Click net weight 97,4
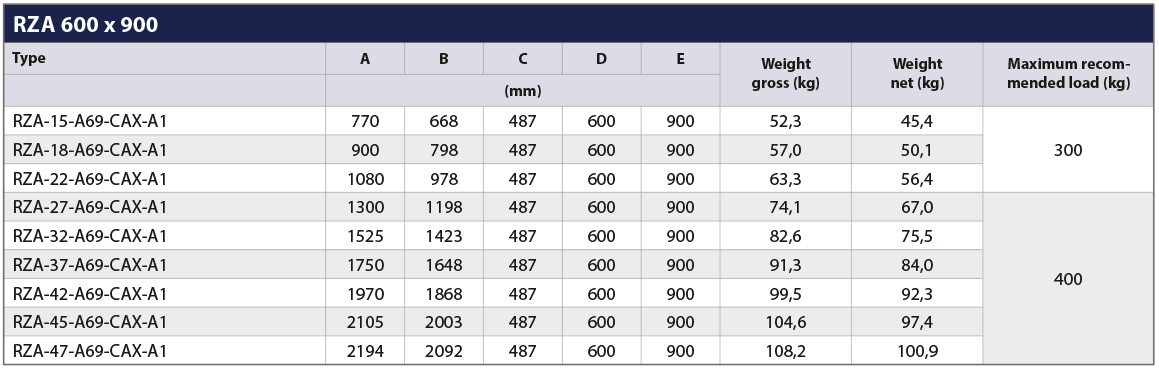This screenshot has width=1159, height=369. click(917, 322)
